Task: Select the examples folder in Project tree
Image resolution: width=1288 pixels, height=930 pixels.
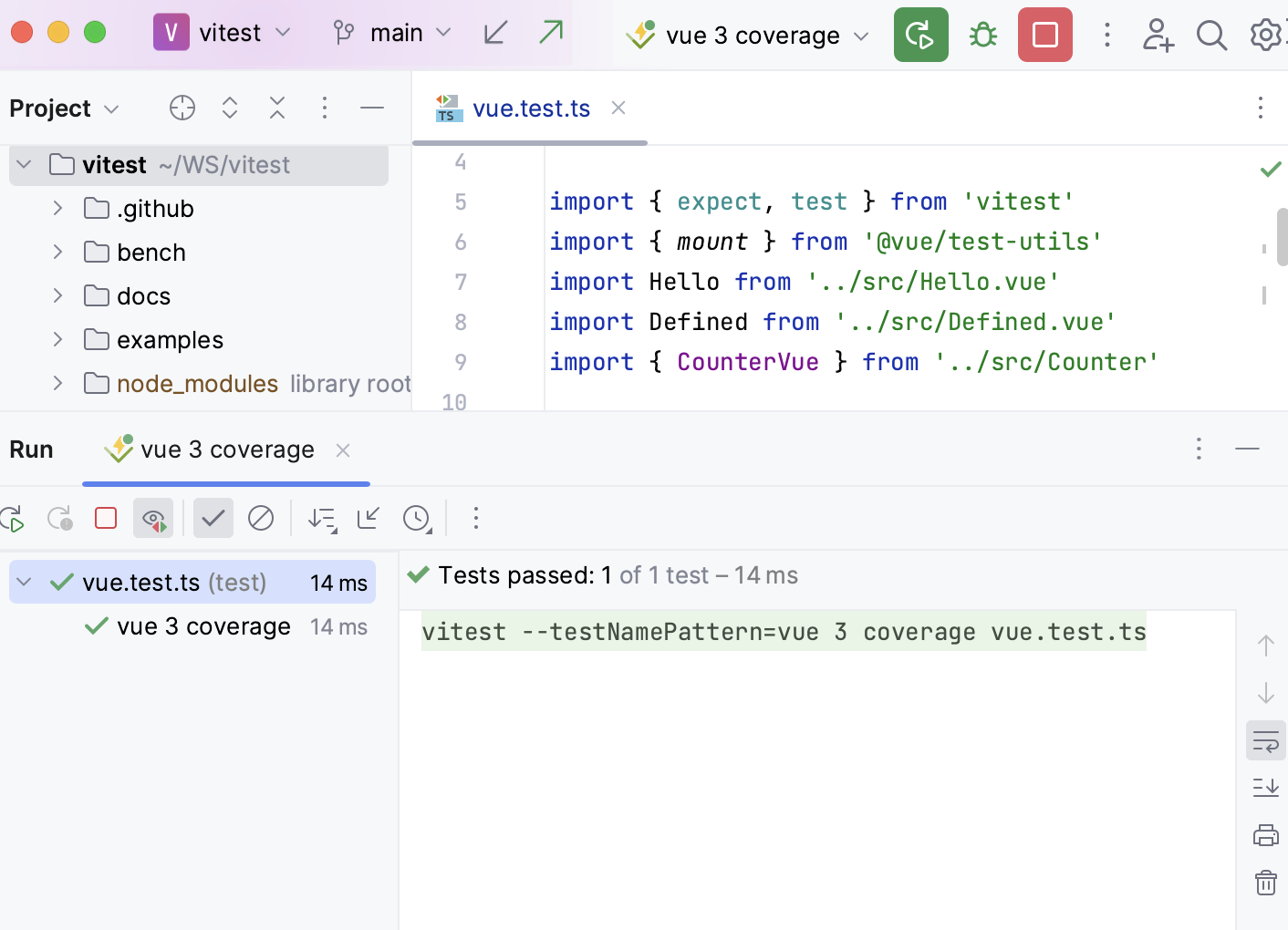Action: (170, 340)
